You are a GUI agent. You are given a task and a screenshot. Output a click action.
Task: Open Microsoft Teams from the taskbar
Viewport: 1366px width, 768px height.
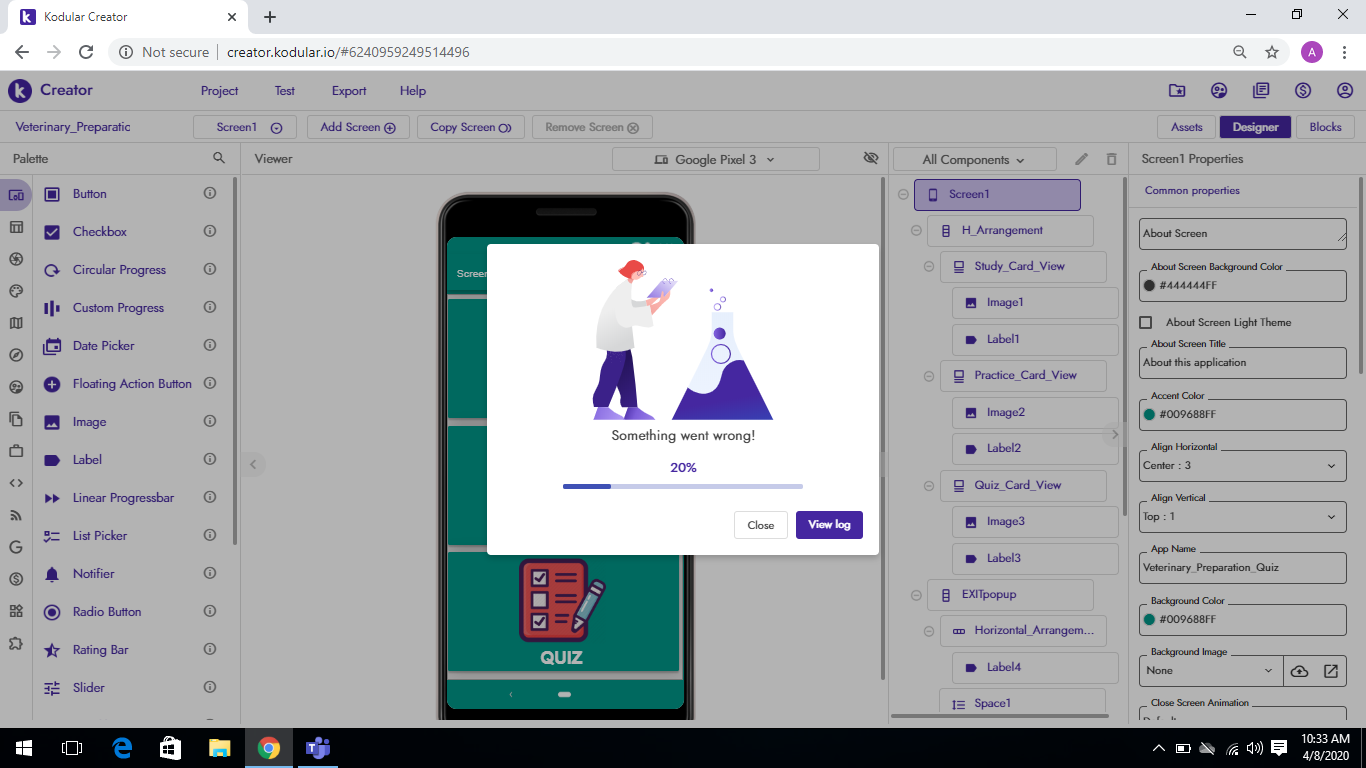[318, 748]
